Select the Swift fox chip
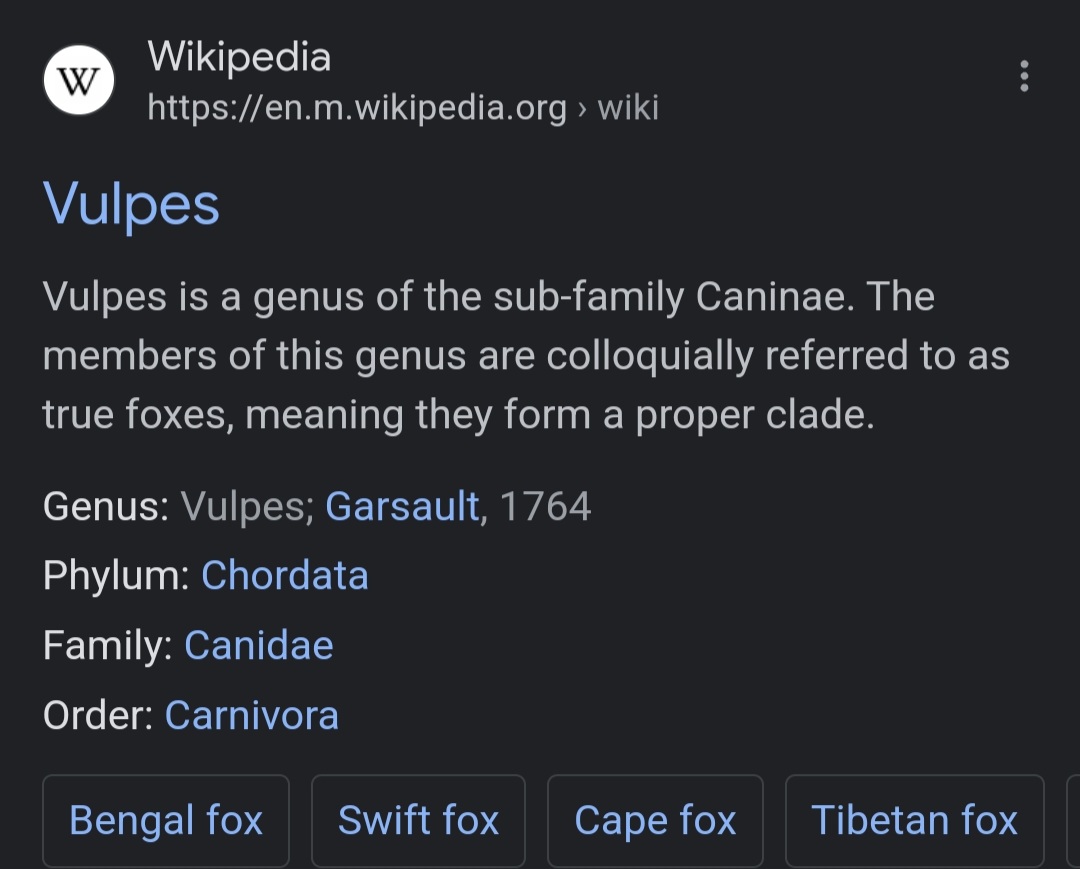The height and width of the screenshot is (869, 1080). 418,821
